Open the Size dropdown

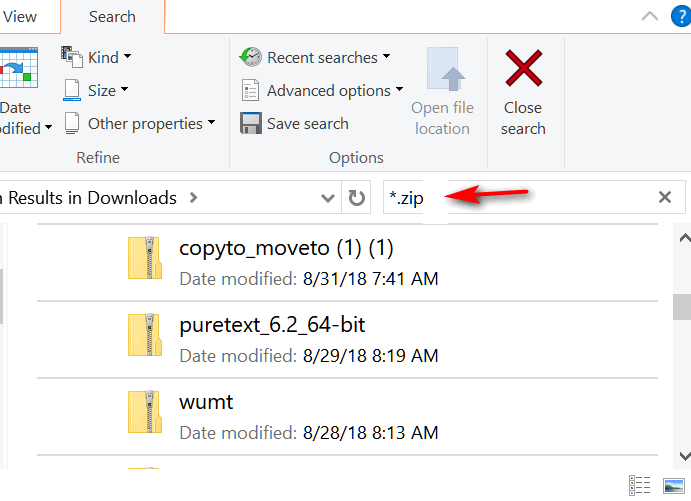point(124,89)
